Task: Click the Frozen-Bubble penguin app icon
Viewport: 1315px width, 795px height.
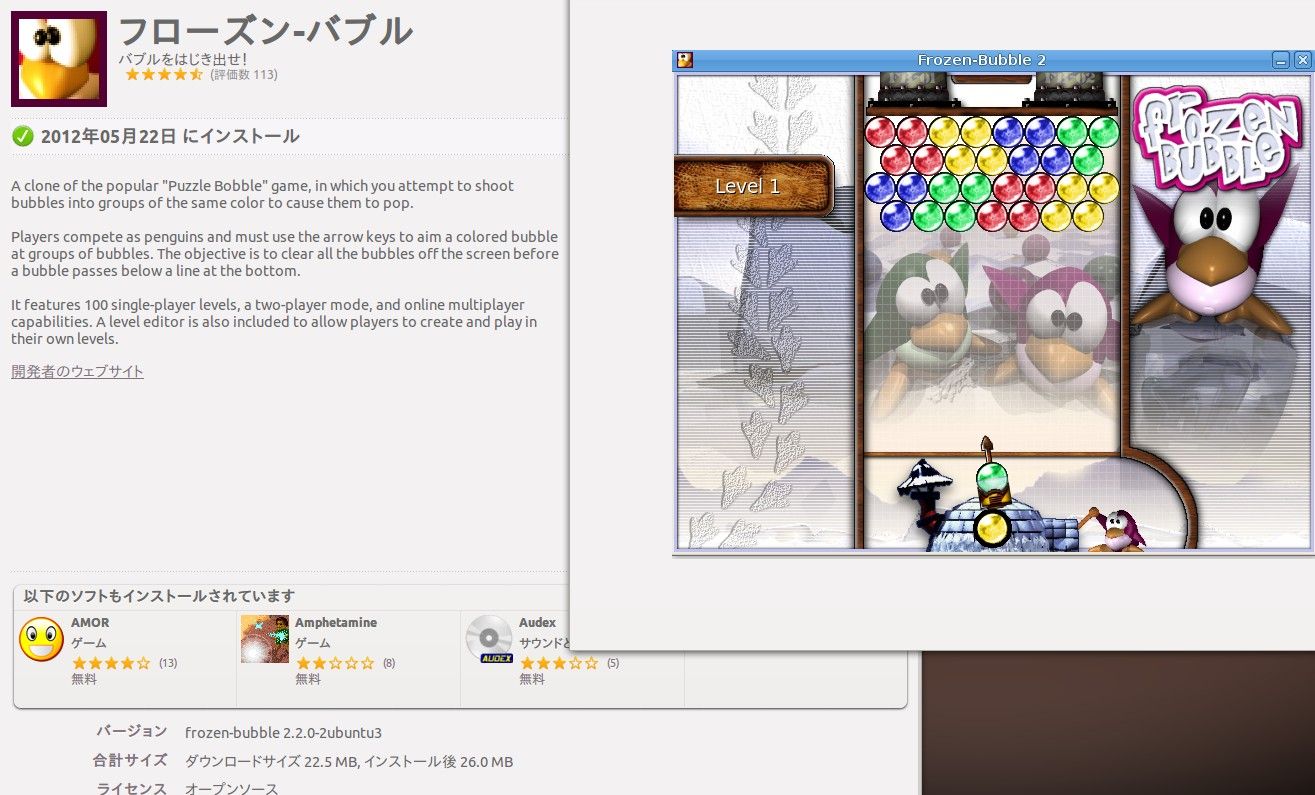Action: [59, 59]
